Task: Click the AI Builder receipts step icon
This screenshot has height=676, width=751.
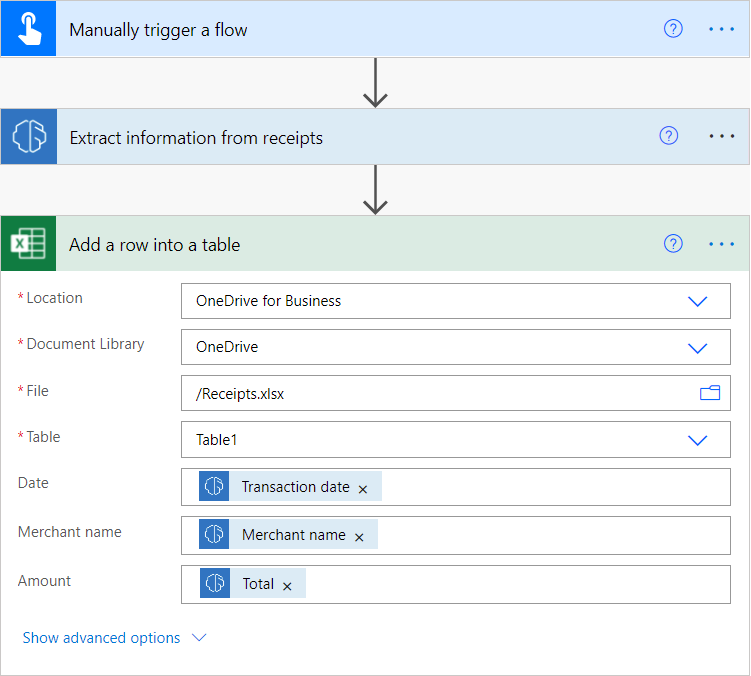Action: (x=28, y=137)
